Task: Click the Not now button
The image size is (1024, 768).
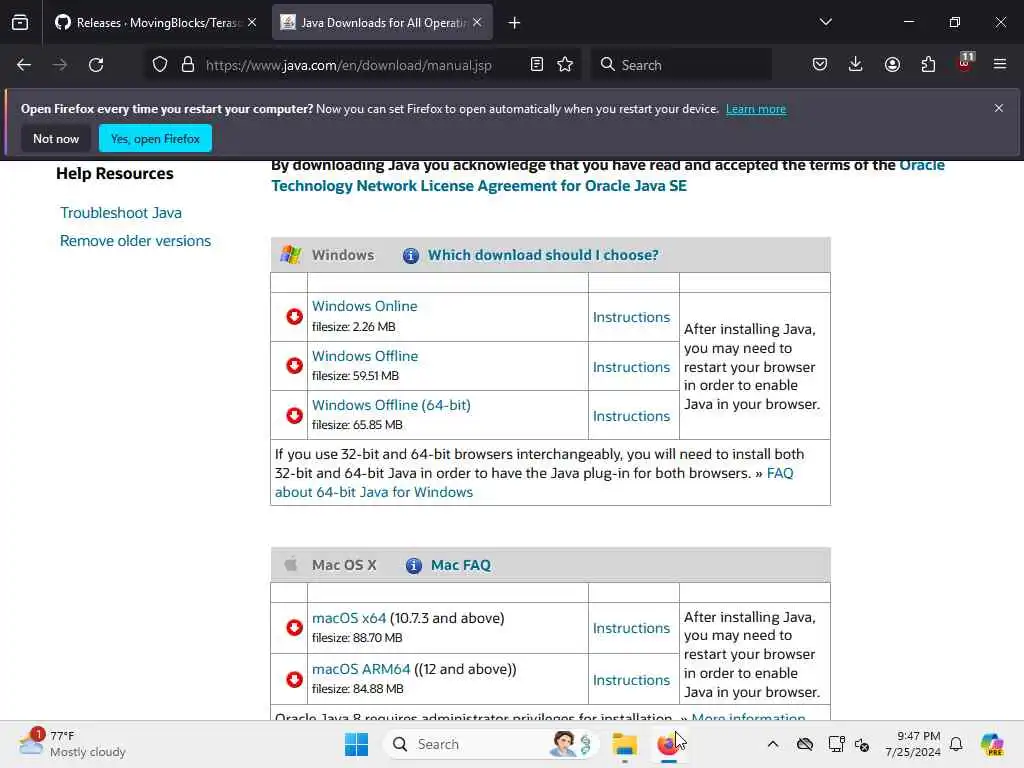Action: pos(56,139)
